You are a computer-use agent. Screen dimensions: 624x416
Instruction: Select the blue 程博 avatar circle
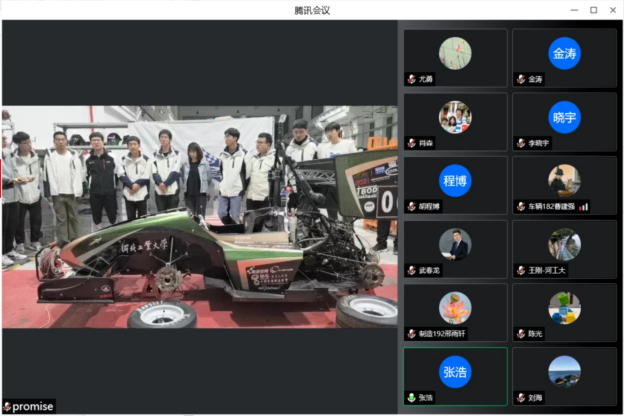pyautogui.click(x=455, y=181)
